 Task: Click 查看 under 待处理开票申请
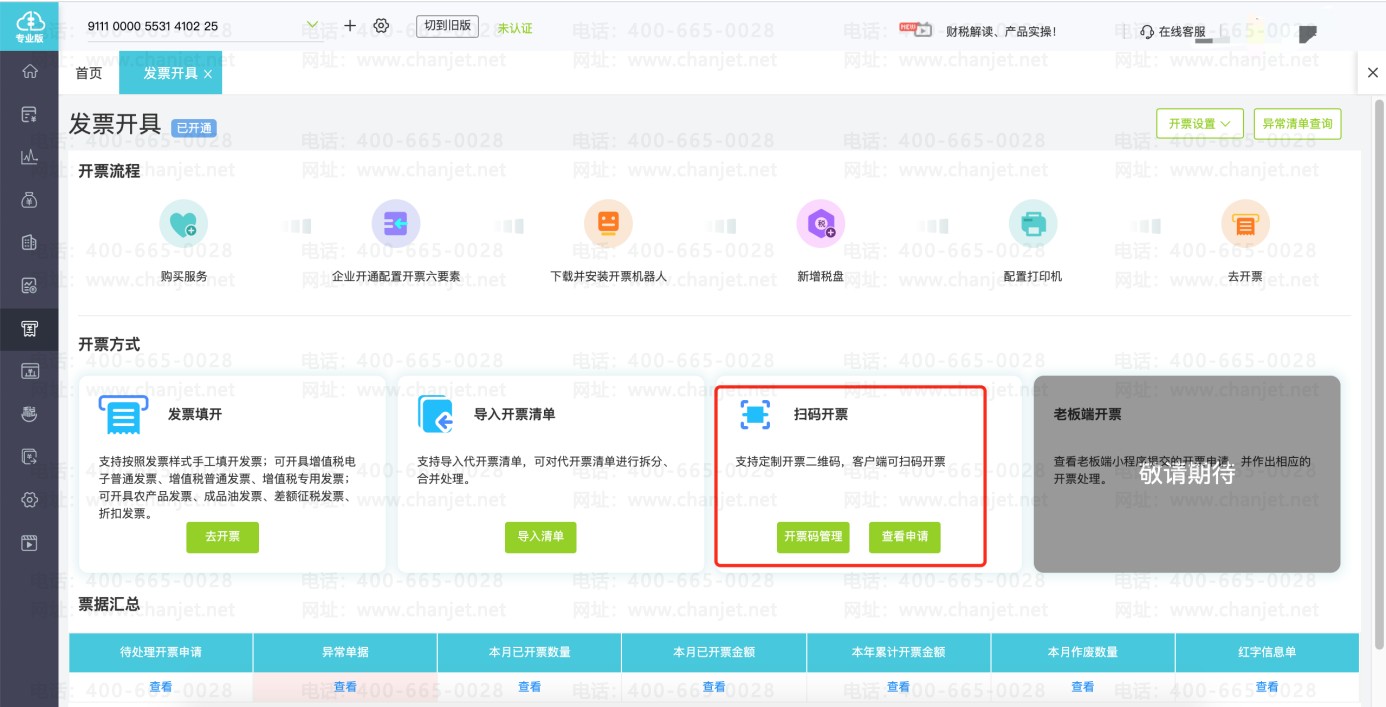[x=161, y=687]
